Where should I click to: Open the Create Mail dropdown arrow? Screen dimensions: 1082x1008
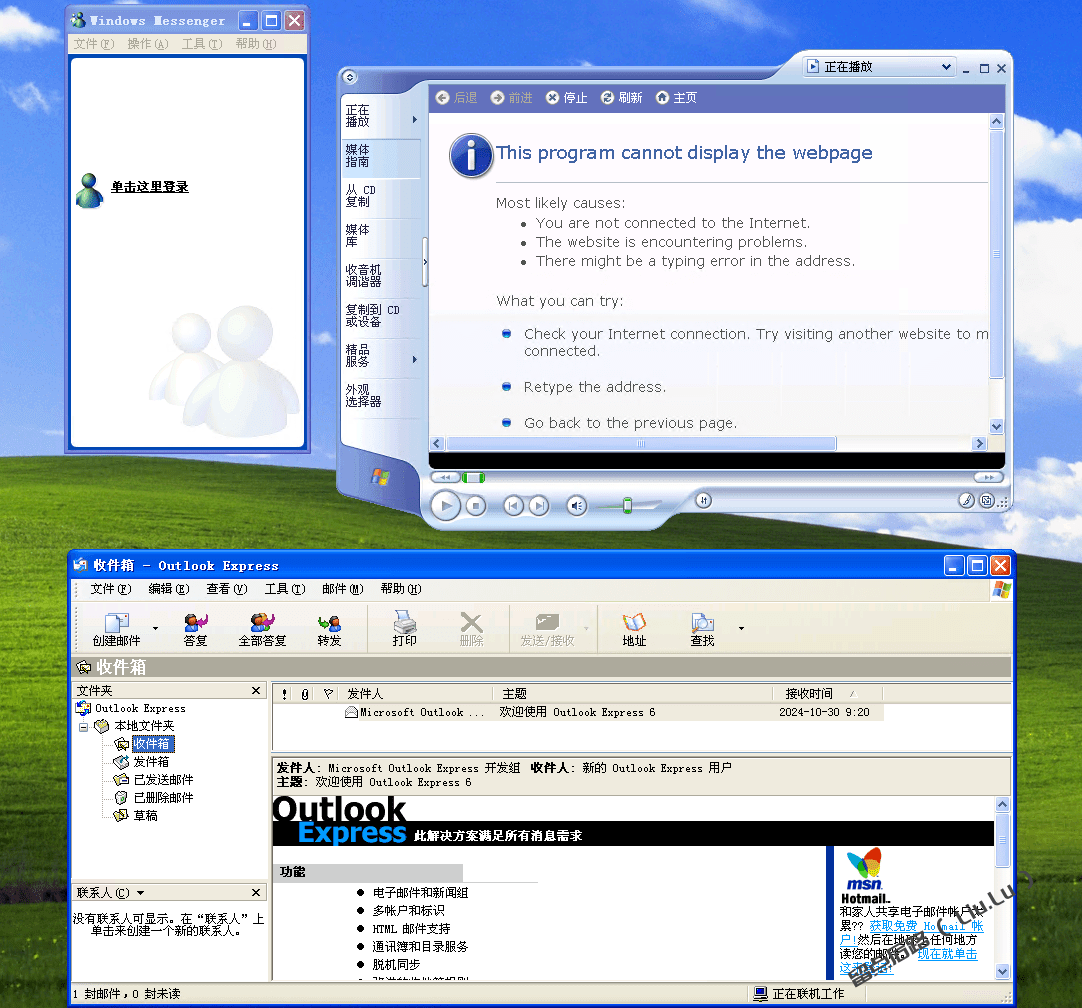pyautogui.click(x=155, y=629)
